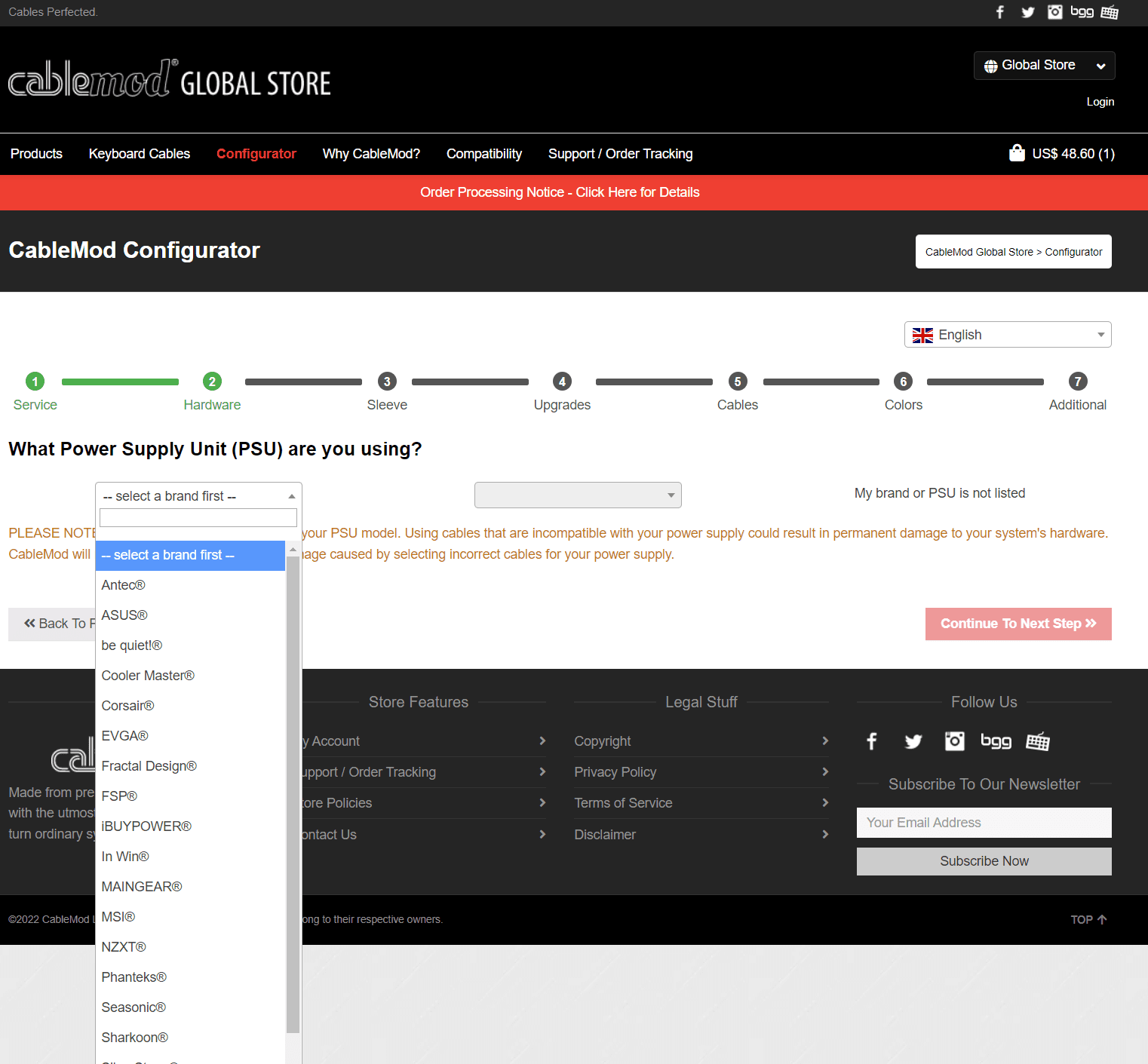This screenshot has height=1064, width=1148.
Task: Choose Cooler Master® brand option
Action: tap(190, 676)
